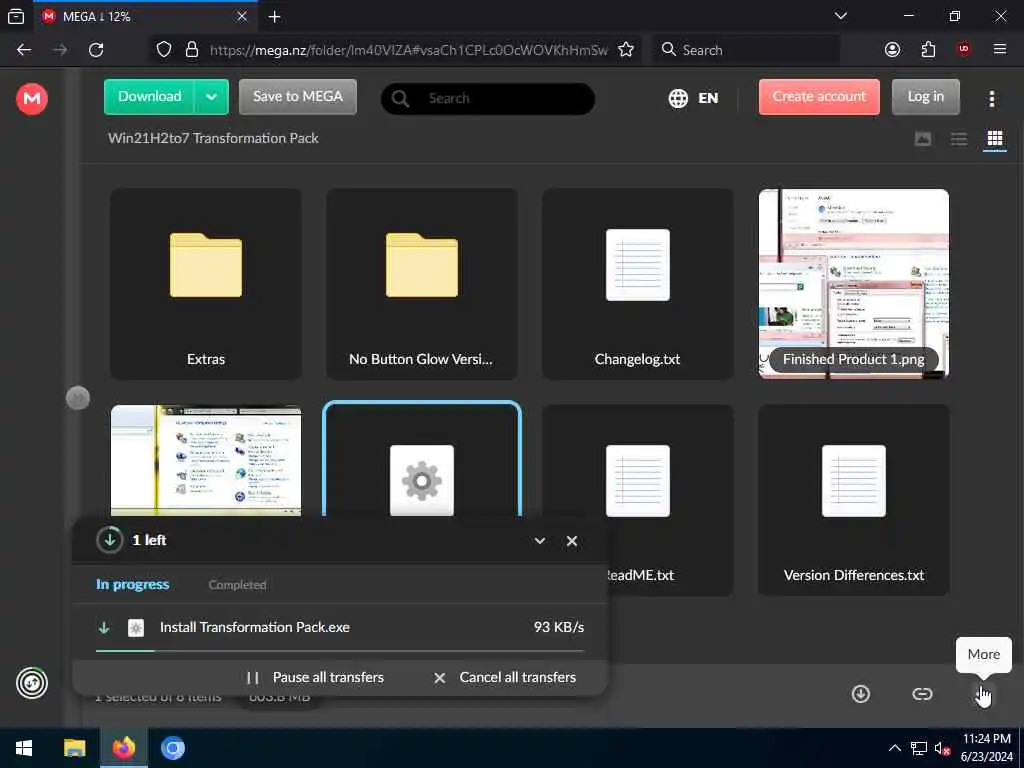Image resolution: width=1024 pixels, height=768 pixels.
Task: Click the Win21H2to7 Transformation Pack title
Action: coord(213,138)
